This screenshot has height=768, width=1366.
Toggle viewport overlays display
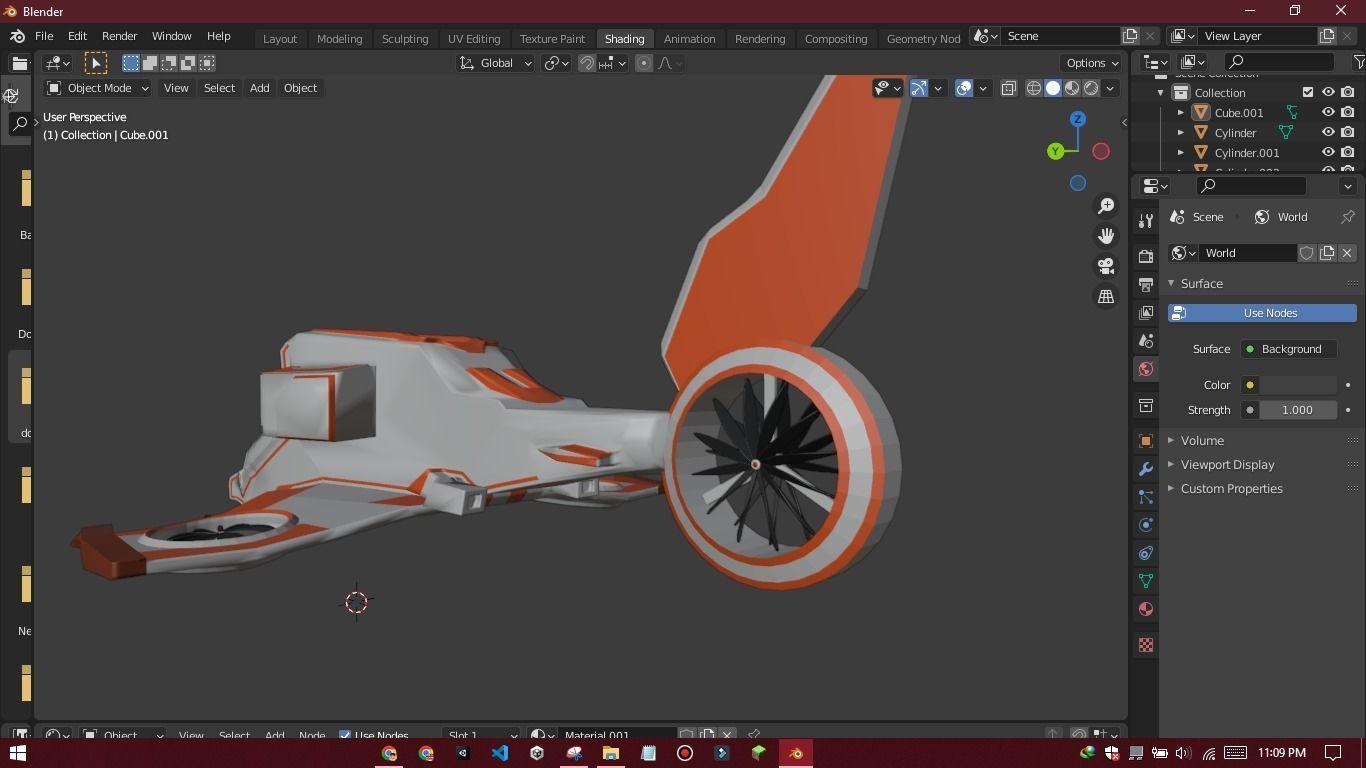964,88
